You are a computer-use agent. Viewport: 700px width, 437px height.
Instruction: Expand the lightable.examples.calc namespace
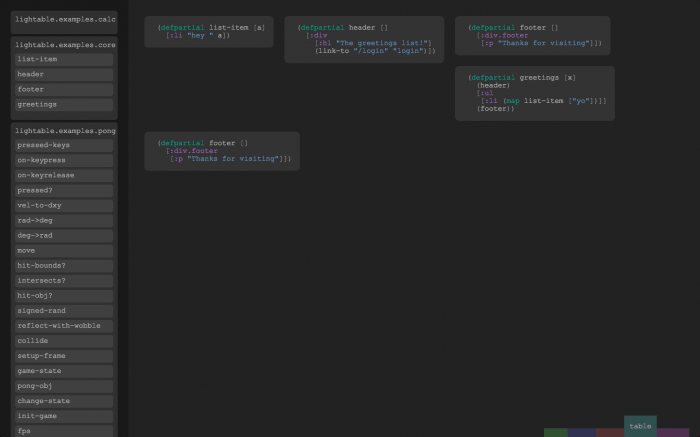point(65,19)
